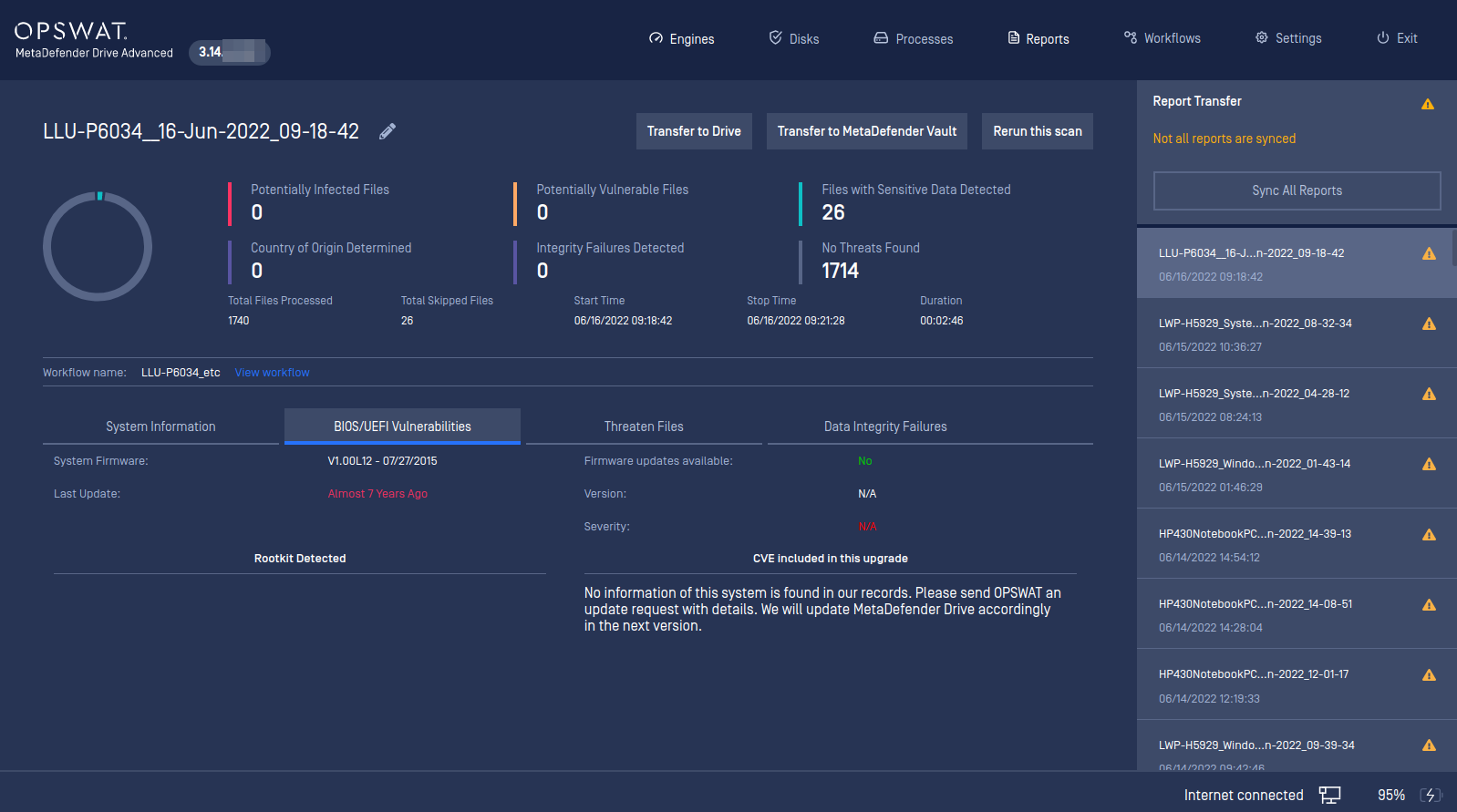Click the Disks shield icon
The width and height of the screenshot is (1457, 812).
(x=775, y=37)
